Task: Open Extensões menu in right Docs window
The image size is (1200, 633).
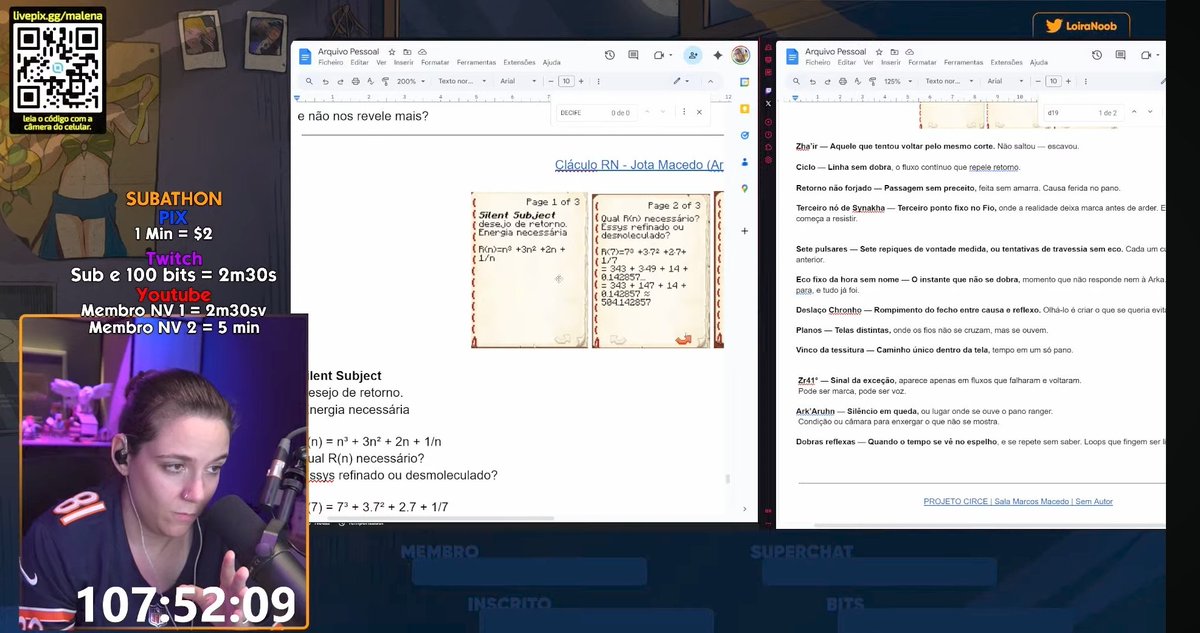Action: point(1006,62)
